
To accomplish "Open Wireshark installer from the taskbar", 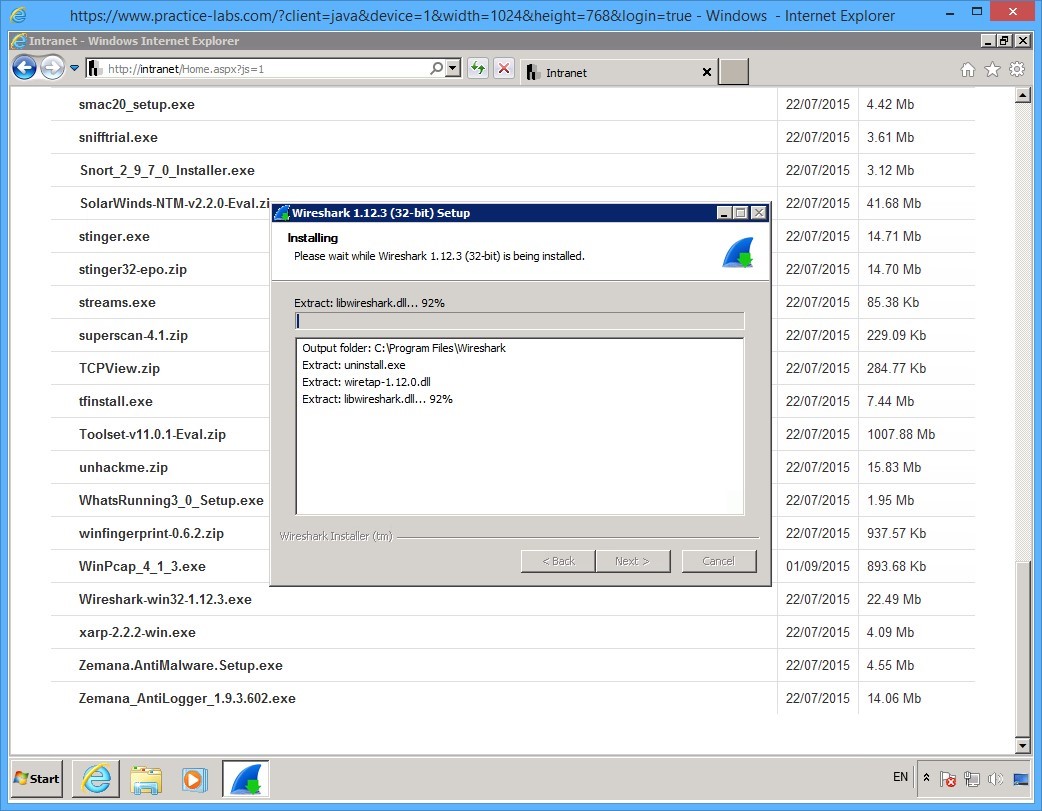I will pos(246,779).
